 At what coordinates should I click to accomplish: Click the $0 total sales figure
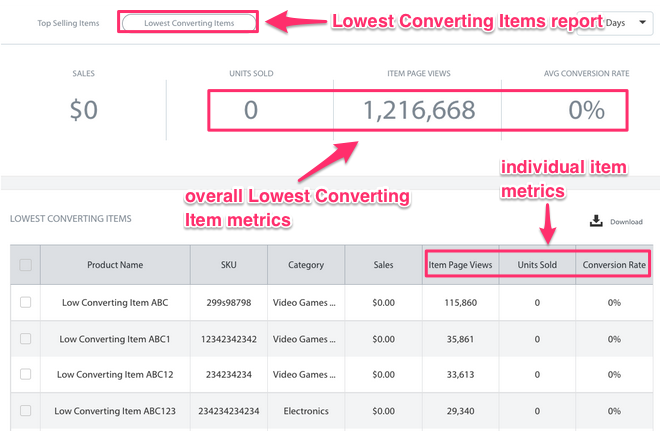83,110
